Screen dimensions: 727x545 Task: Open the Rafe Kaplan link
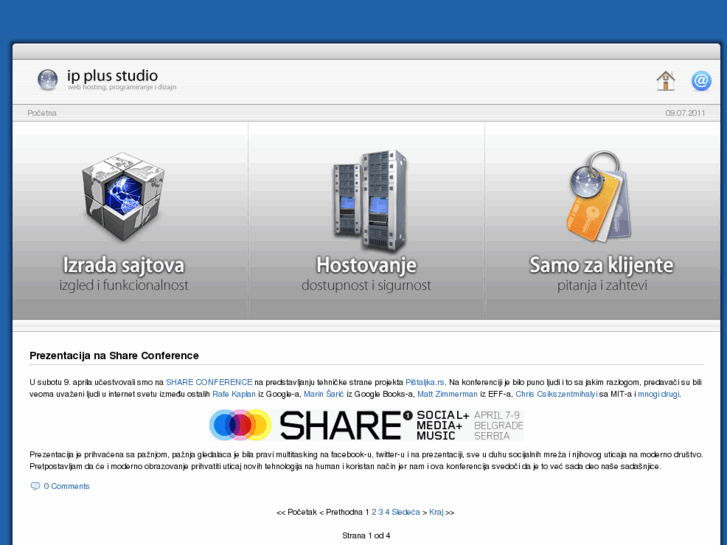tap(234, 394)
